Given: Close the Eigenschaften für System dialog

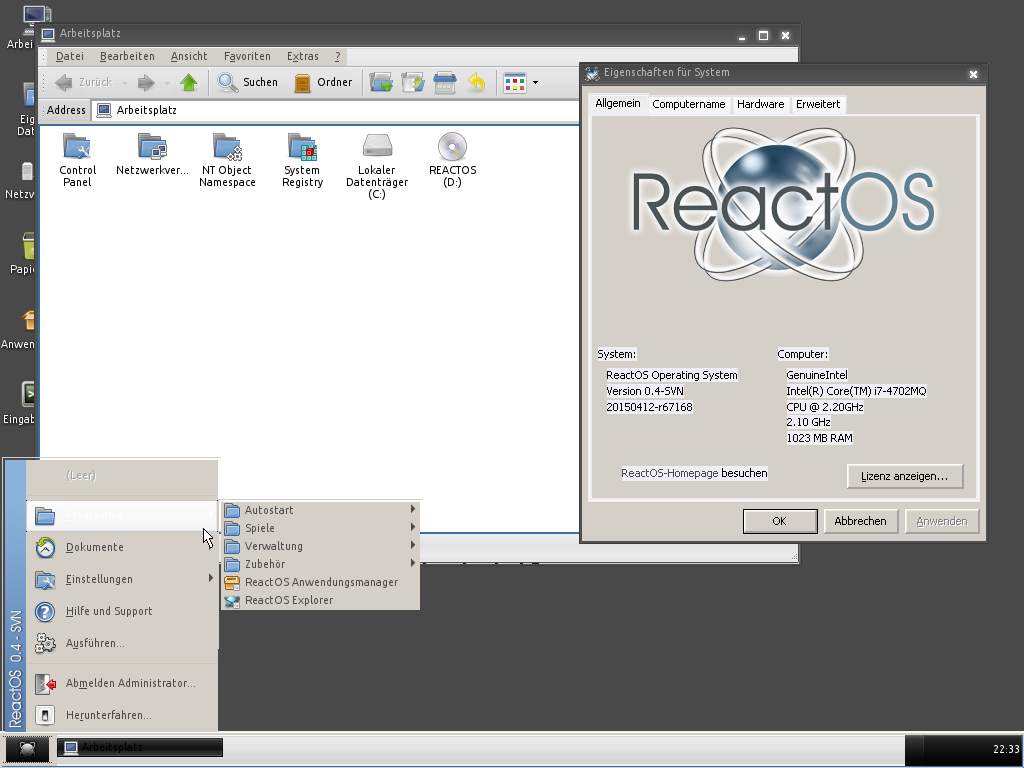Looking at the screenshot, I should pos(973,74).
